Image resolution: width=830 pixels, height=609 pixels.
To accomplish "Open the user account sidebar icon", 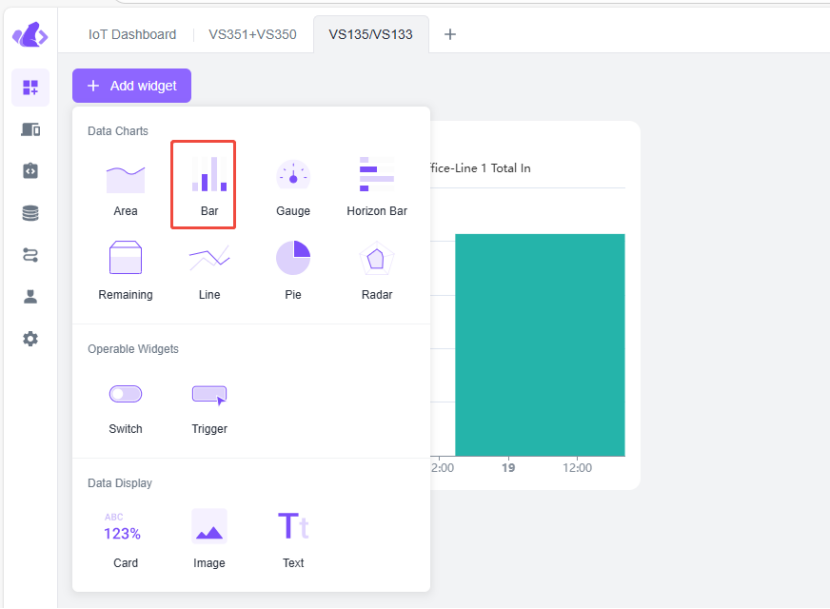I will (x=30, y=297).
